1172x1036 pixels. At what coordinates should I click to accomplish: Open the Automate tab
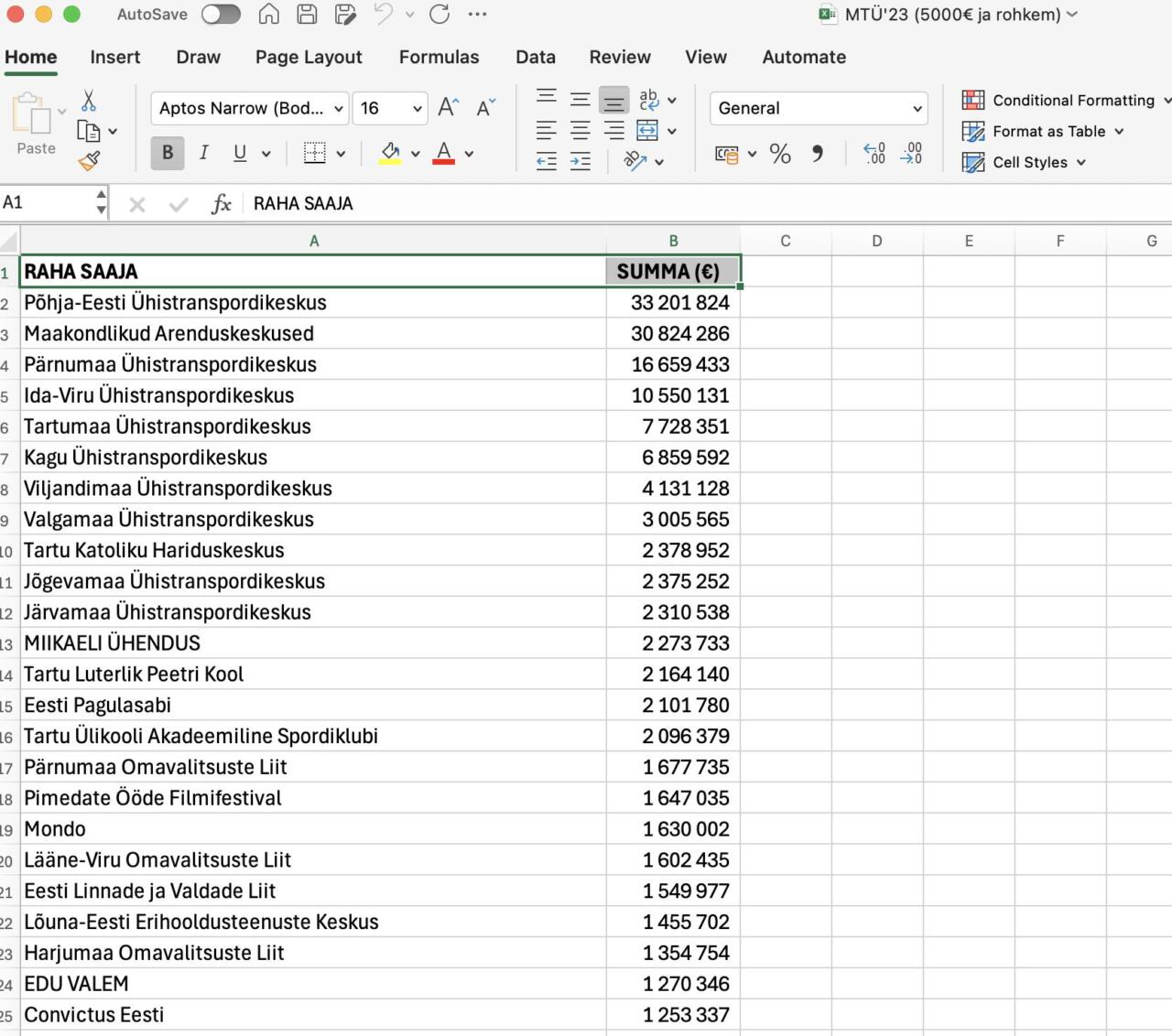pyautogui.click(x=804, y=57)
